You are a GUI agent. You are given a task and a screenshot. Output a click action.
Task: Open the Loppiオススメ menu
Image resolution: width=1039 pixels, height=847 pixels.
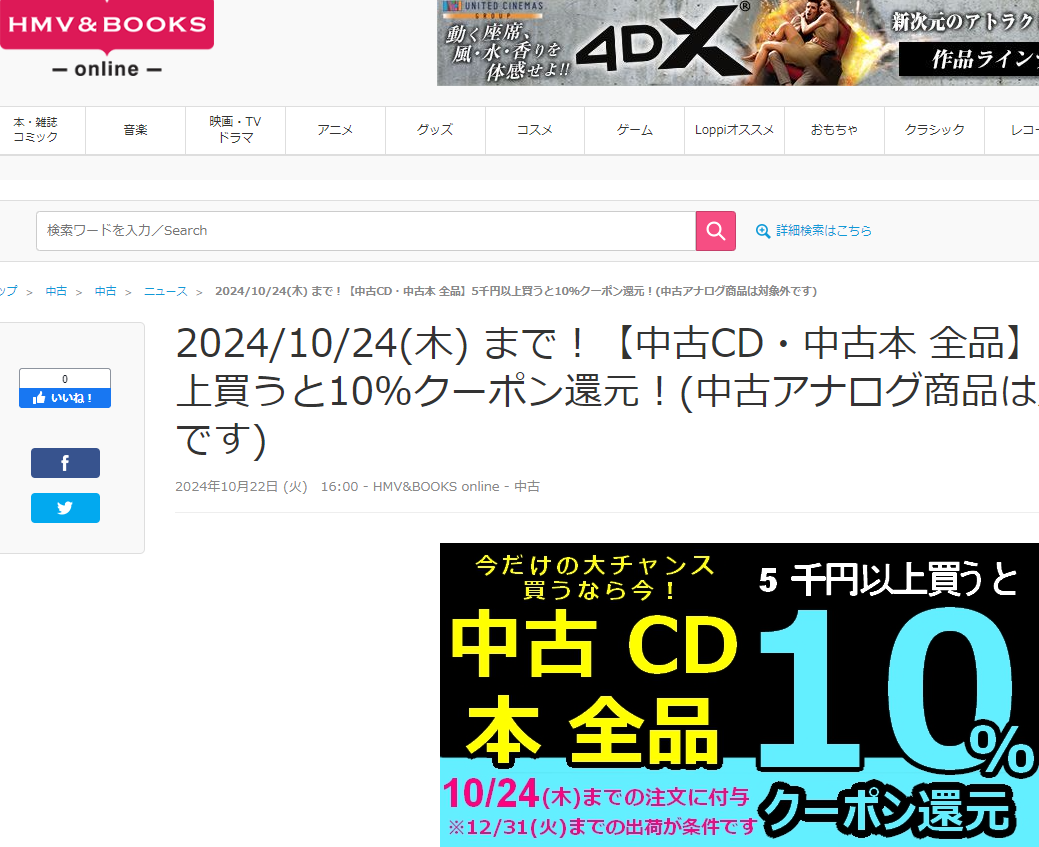[x=734, y=130]
